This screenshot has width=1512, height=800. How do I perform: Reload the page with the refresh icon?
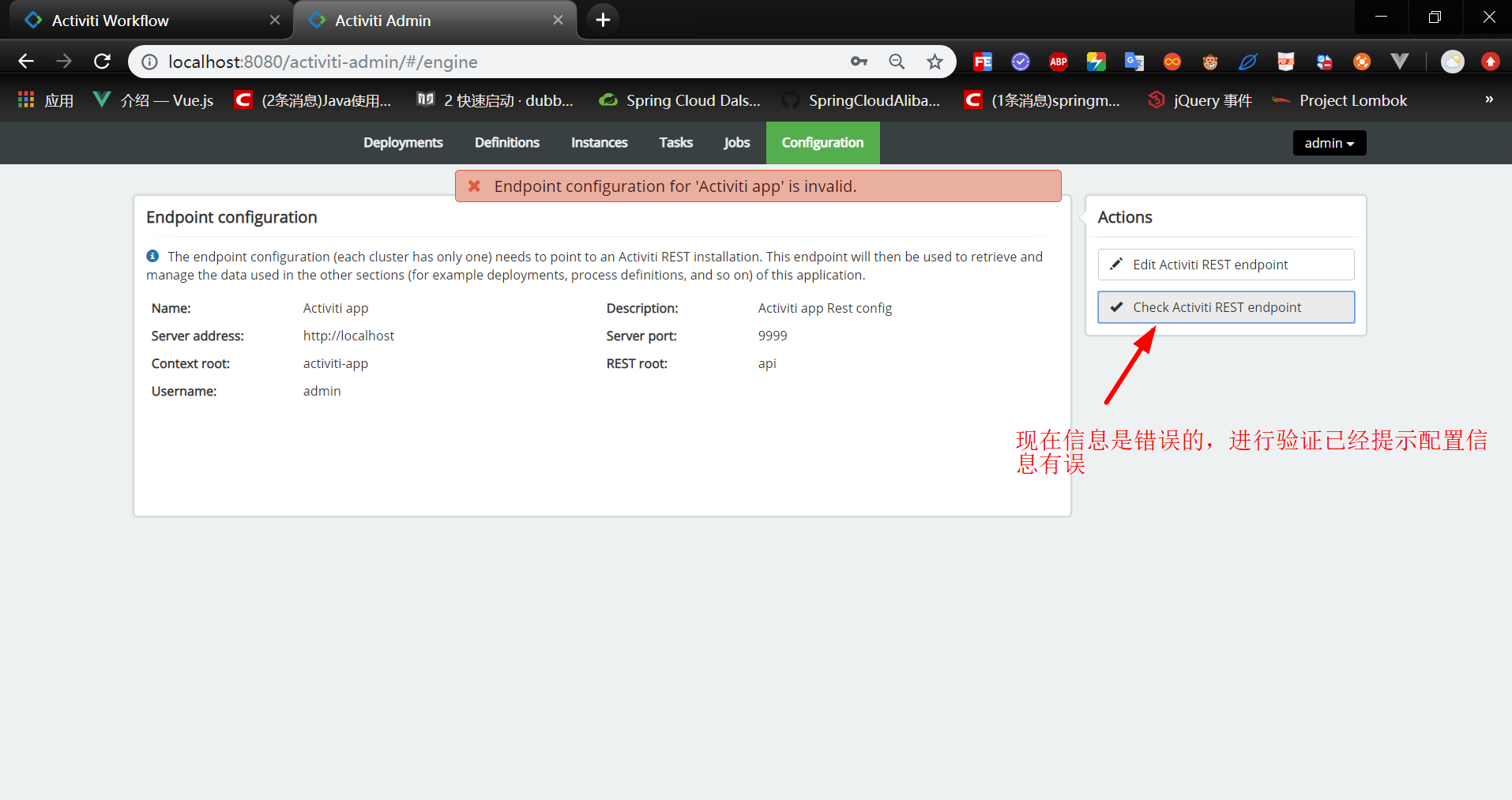[102, 62]
